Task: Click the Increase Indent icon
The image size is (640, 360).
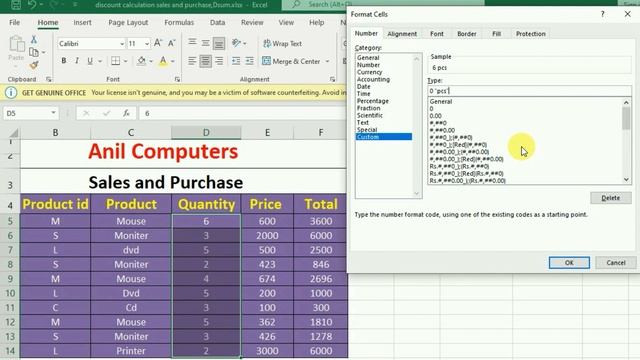Action: [x=249, y=61]
